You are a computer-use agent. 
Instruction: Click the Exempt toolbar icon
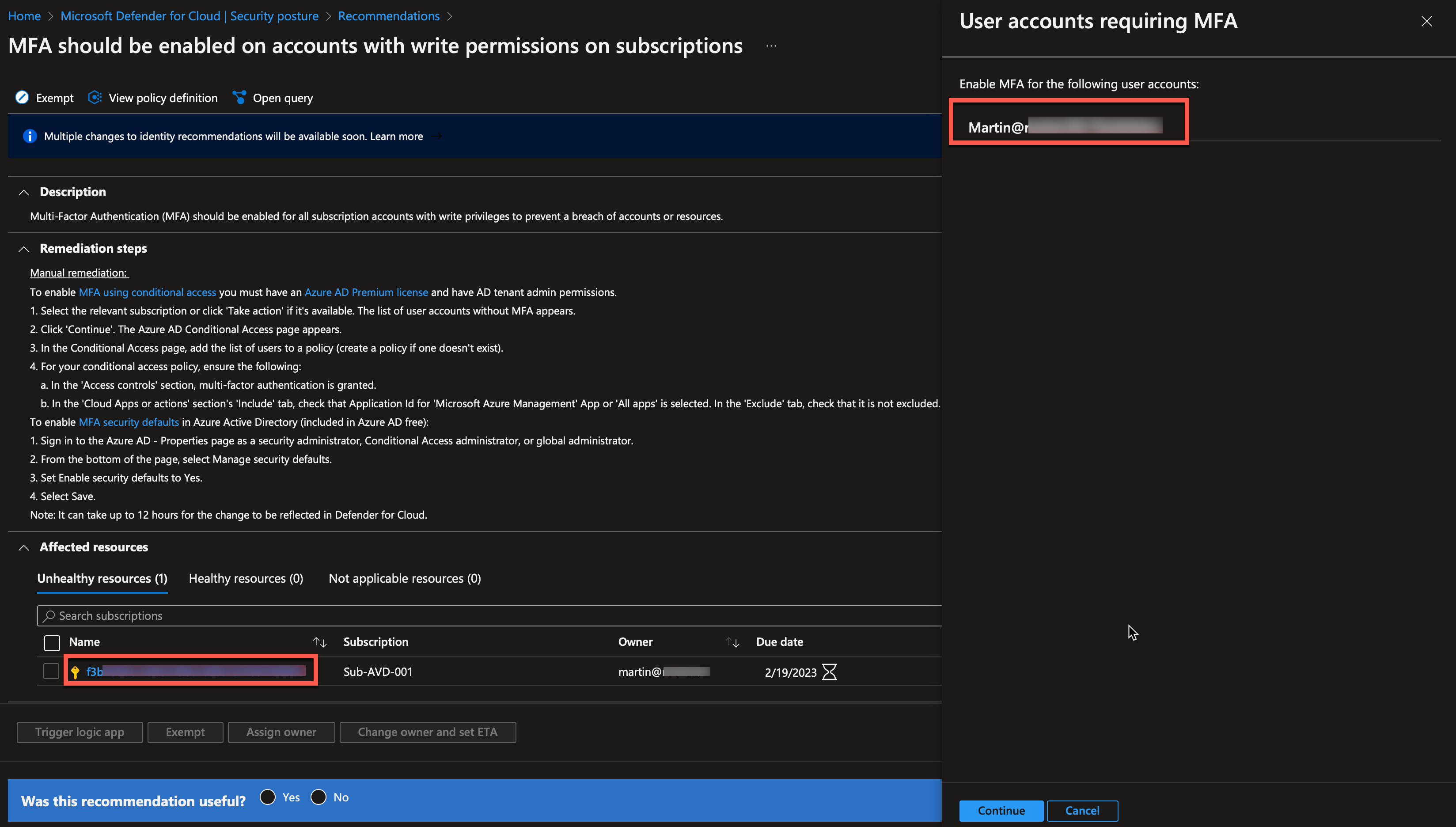pyautogui.click(x=22, y=98)
